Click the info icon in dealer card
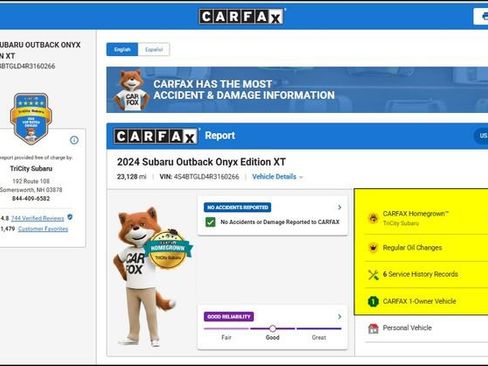Image resolution: width=488 pixels, height=366 pixels. [74, 140]
